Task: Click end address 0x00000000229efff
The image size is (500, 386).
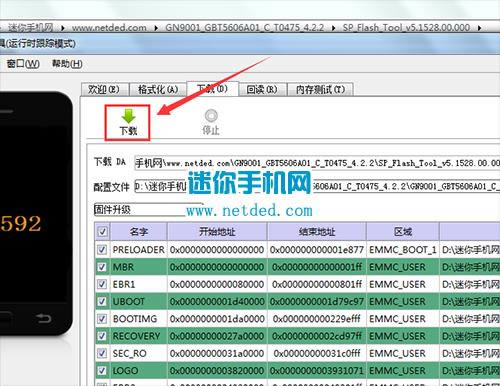Action: click(317, 319)
